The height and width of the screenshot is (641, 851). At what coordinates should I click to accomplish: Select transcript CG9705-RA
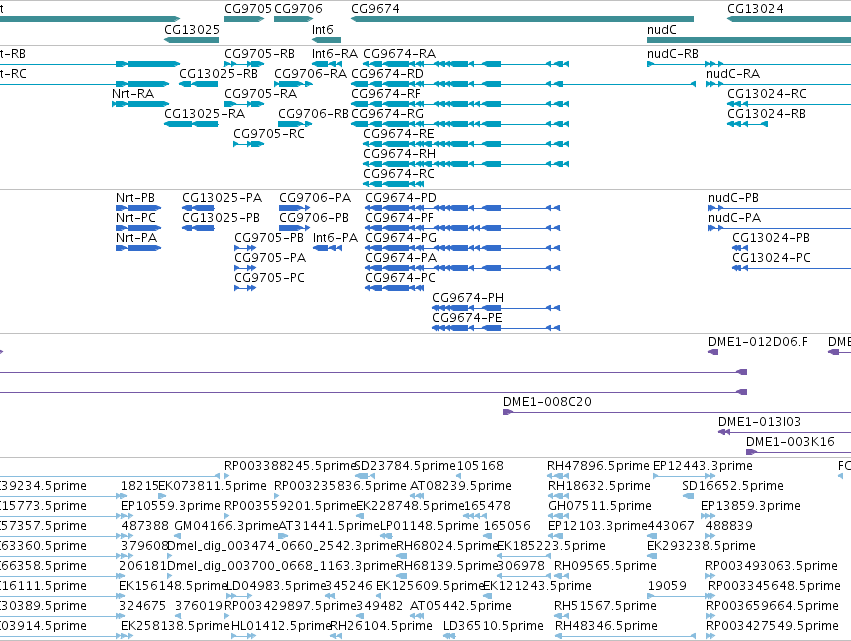(261, 94)
